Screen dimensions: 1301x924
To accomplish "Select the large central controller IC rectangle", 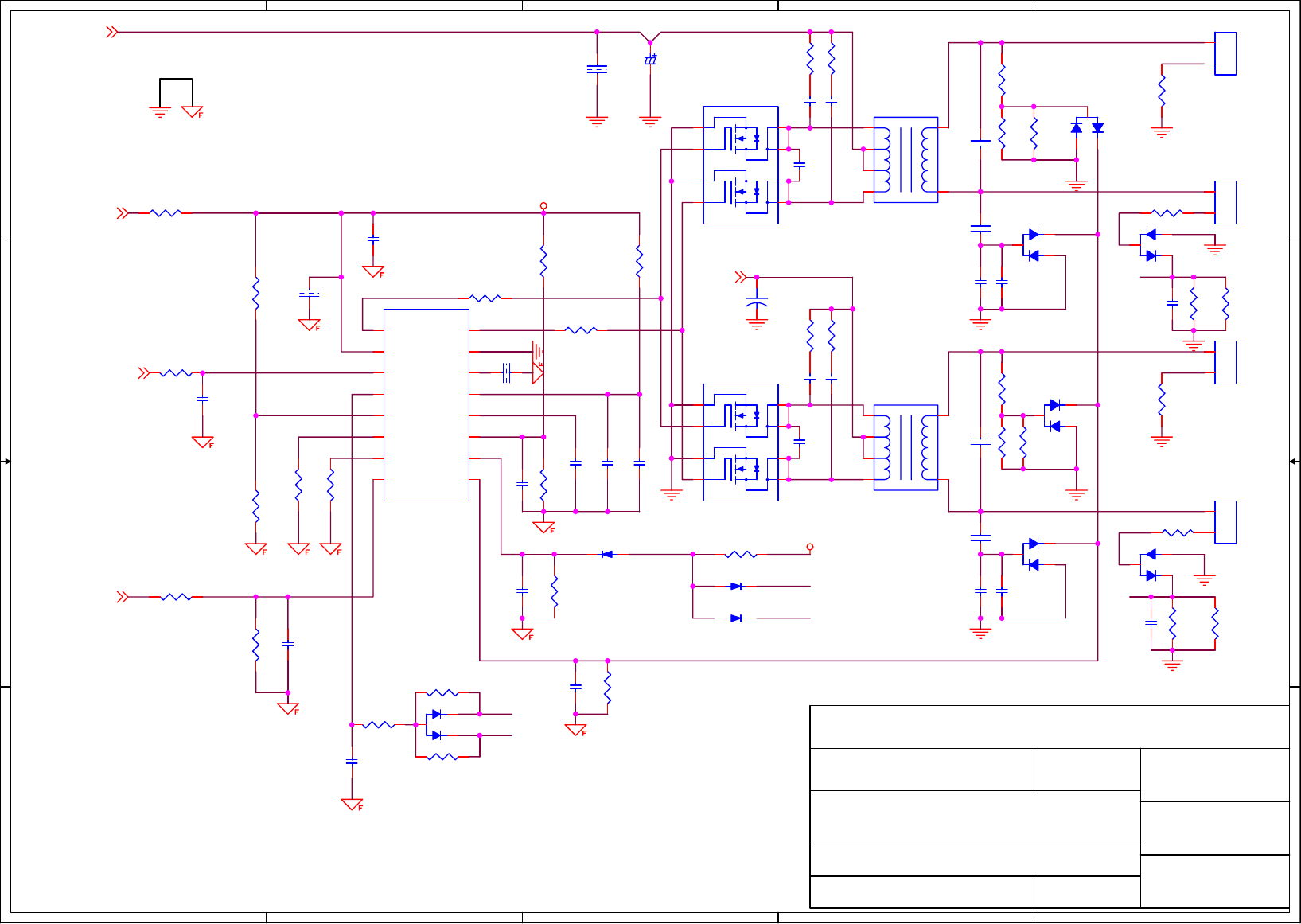I will (x=427, y=405).
